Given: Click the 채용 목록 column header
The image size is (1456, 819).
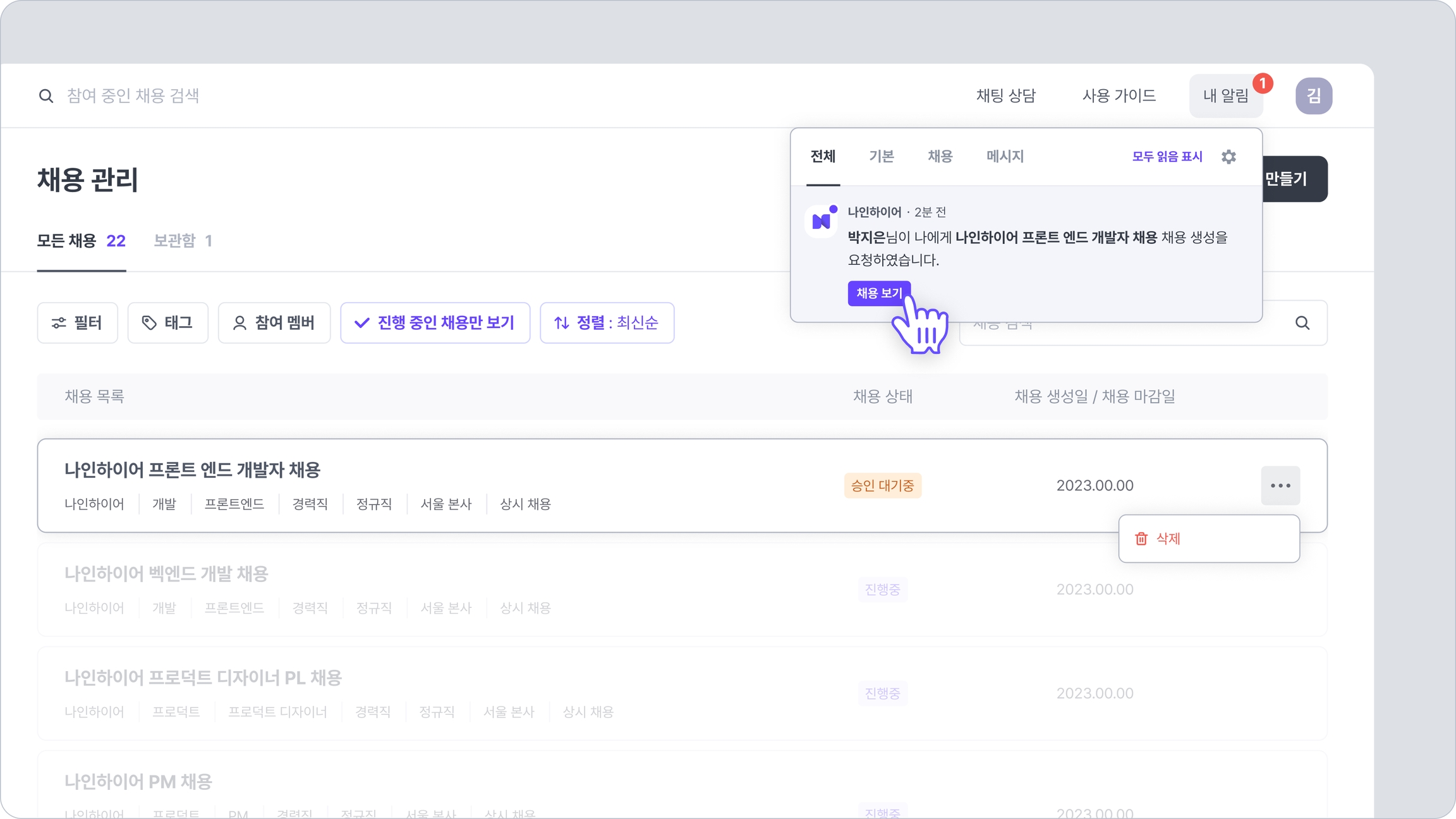Looking at the screenshot, I should tap(94, 396).
